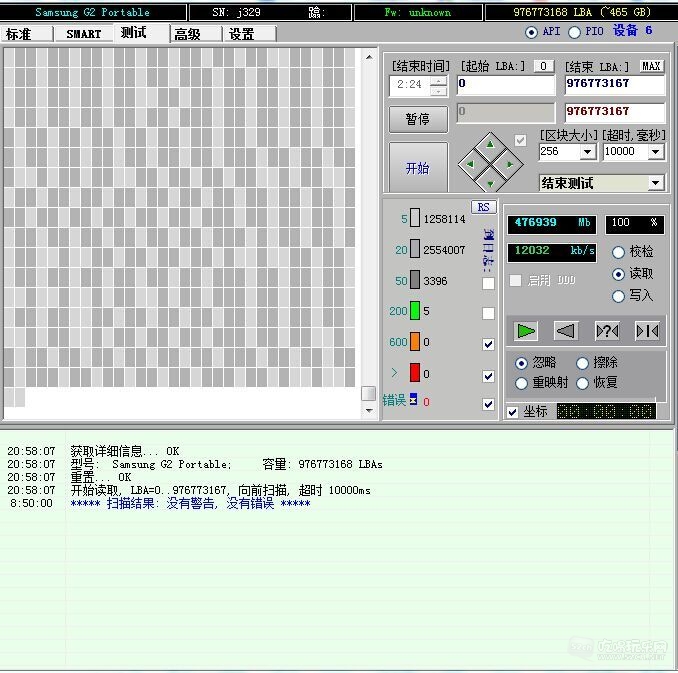Click the 476939 Mb progress display

point(552,224)
